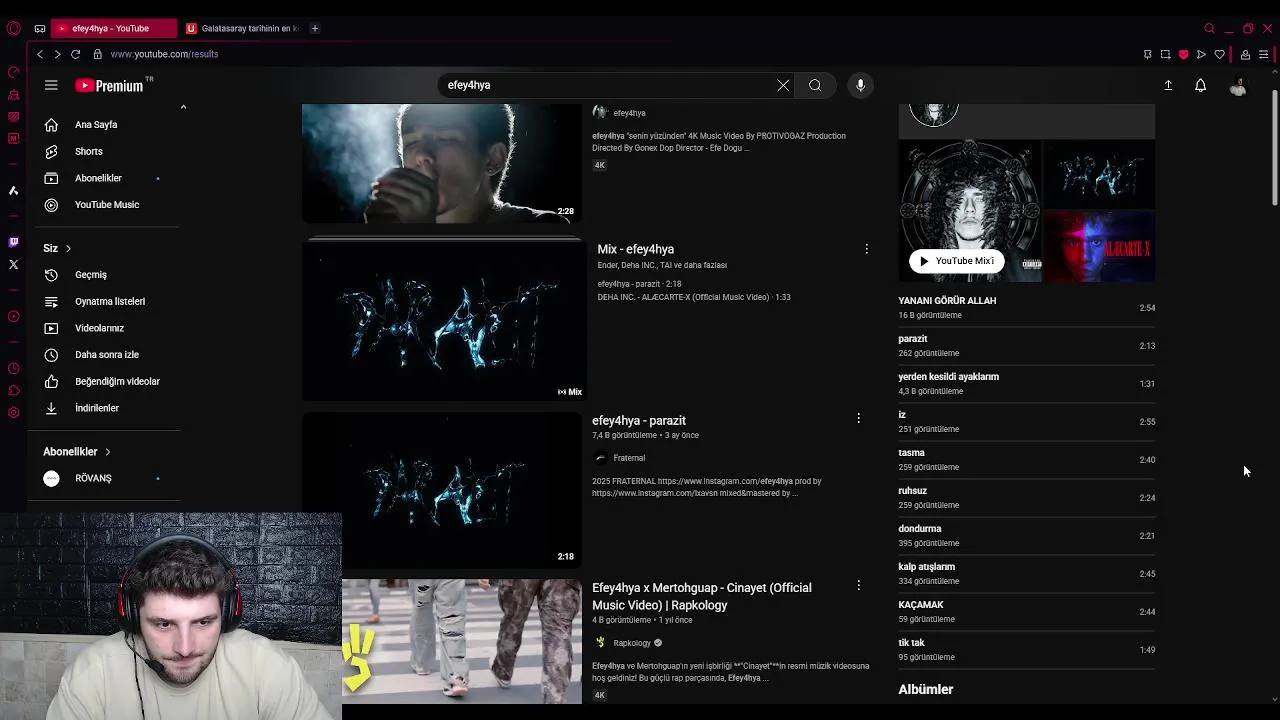Open Opera pinboard pin icon
1280x720 pixels.
tap(1147, 54)
